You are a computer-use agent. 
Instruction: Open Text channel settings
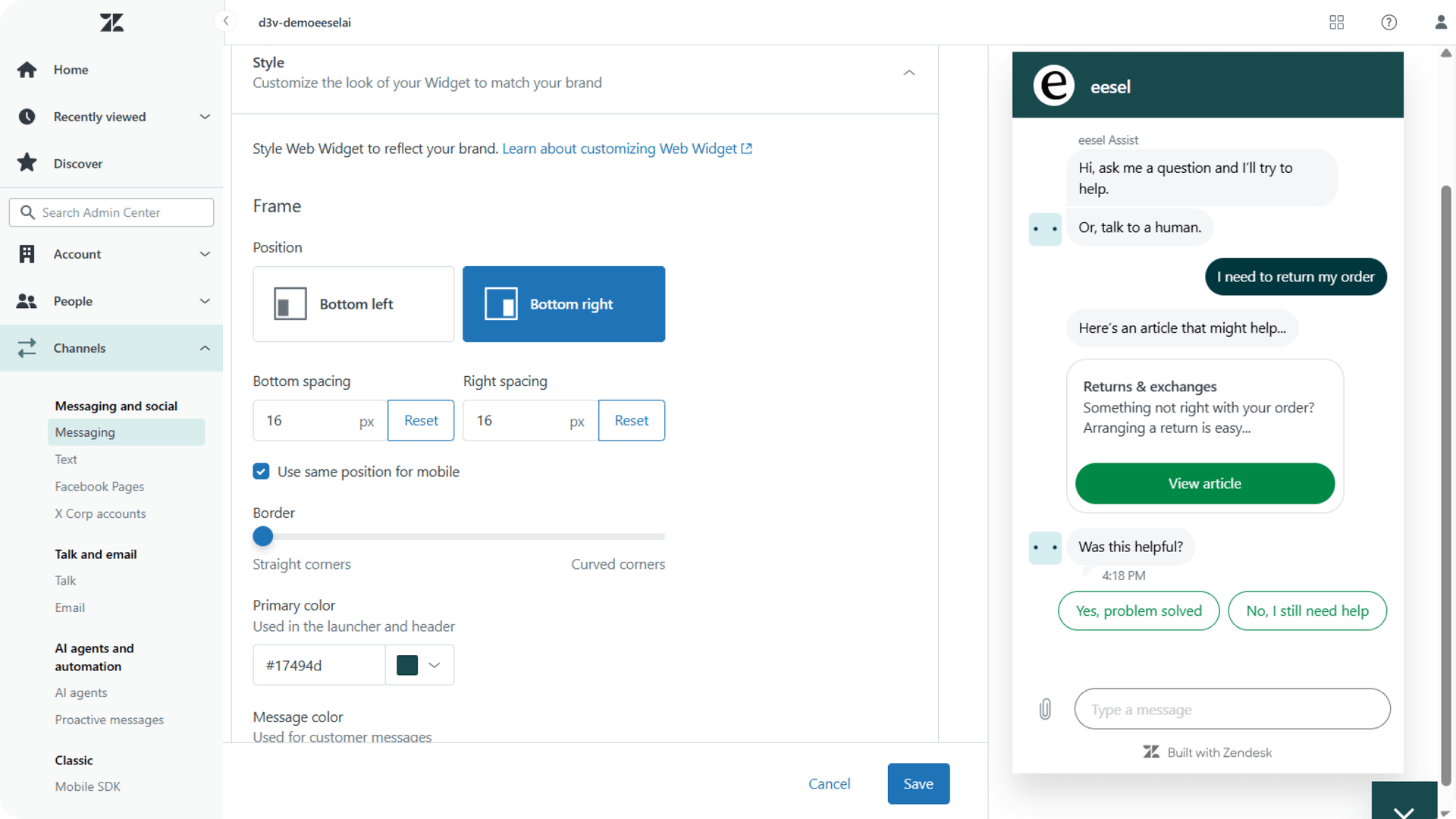click(66, 460)
